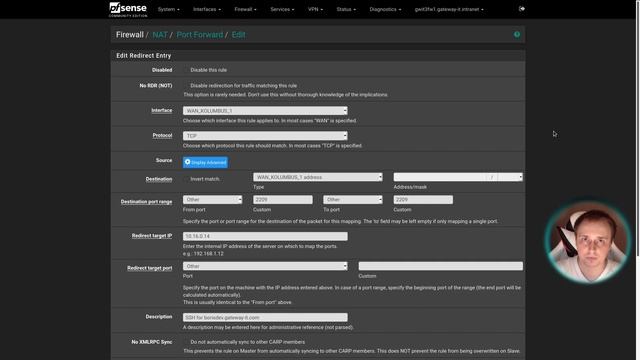Open the System menu
The width and height of the screenshot is (640, 360).
click(x=169, y=9)
